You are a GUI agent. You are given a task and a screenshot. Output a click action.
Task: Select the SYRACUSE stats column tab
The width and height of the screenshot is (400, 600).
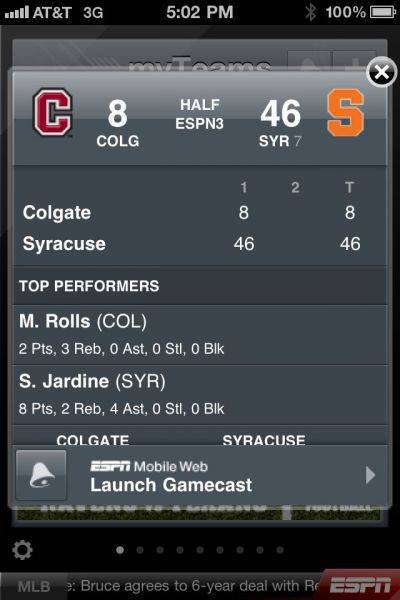(264, 439)
